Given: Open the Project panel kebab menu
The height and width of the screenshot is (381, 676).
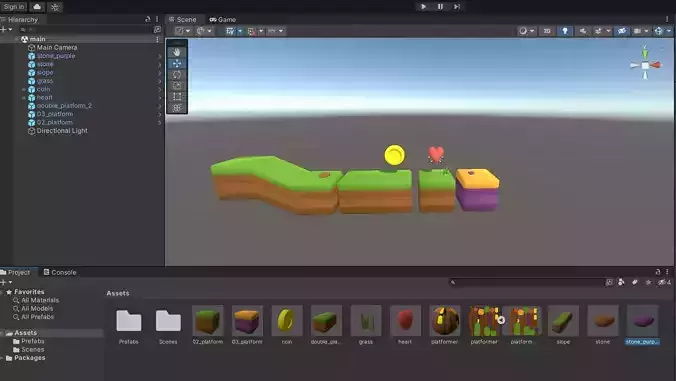Looking at the screenshot, I should (667, 272).
